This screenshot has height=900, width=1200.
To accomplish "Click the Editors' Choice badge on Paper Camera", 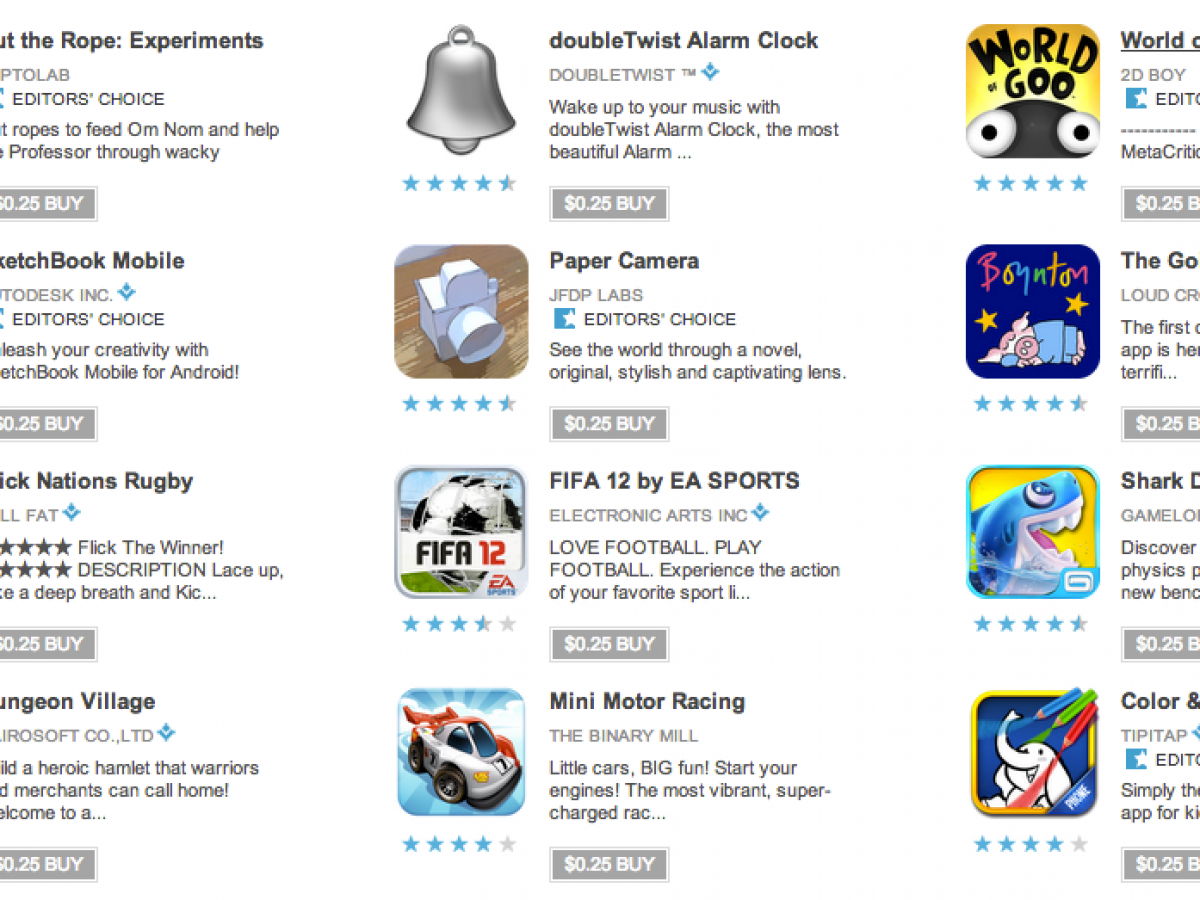I will (x=645, y=319).
